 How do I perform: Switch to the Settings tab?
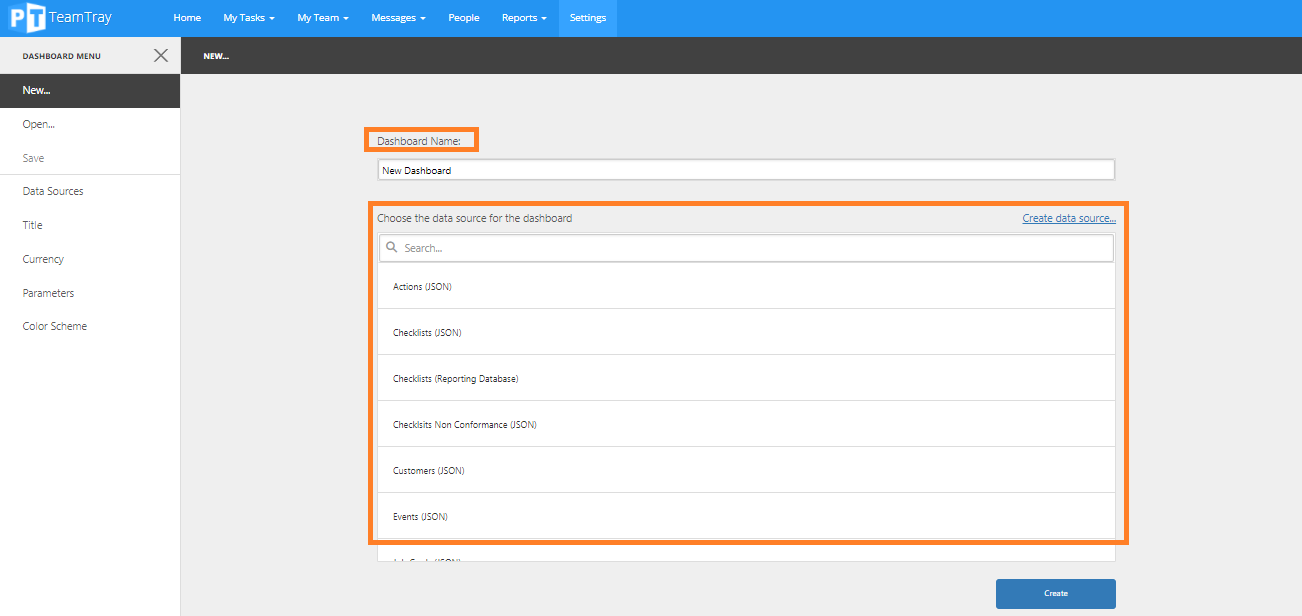pyautogui.click(x=587, y=17)
